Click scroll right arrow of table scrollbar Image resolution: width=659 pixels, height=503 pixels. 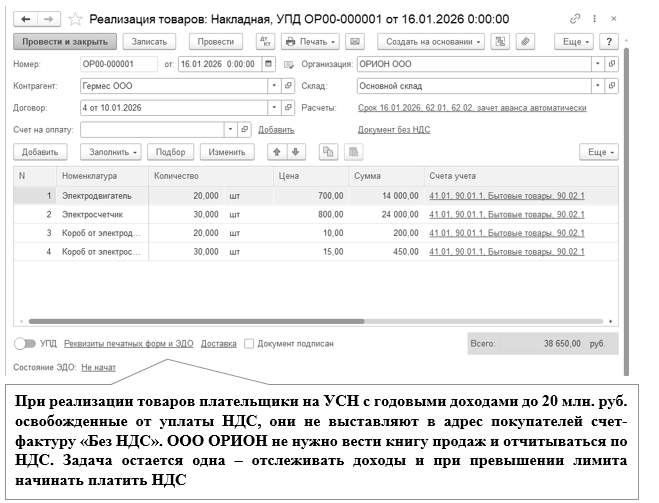(x=611, y=321)
